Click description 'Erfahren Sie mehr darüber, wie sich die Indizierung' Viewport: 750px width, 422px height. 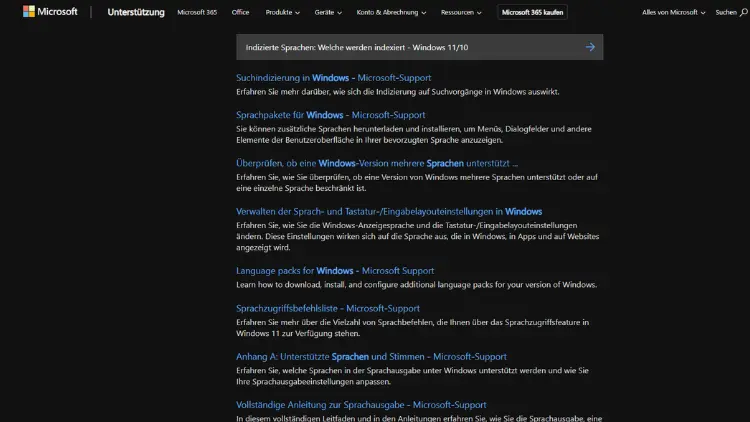tap(397, 91)
